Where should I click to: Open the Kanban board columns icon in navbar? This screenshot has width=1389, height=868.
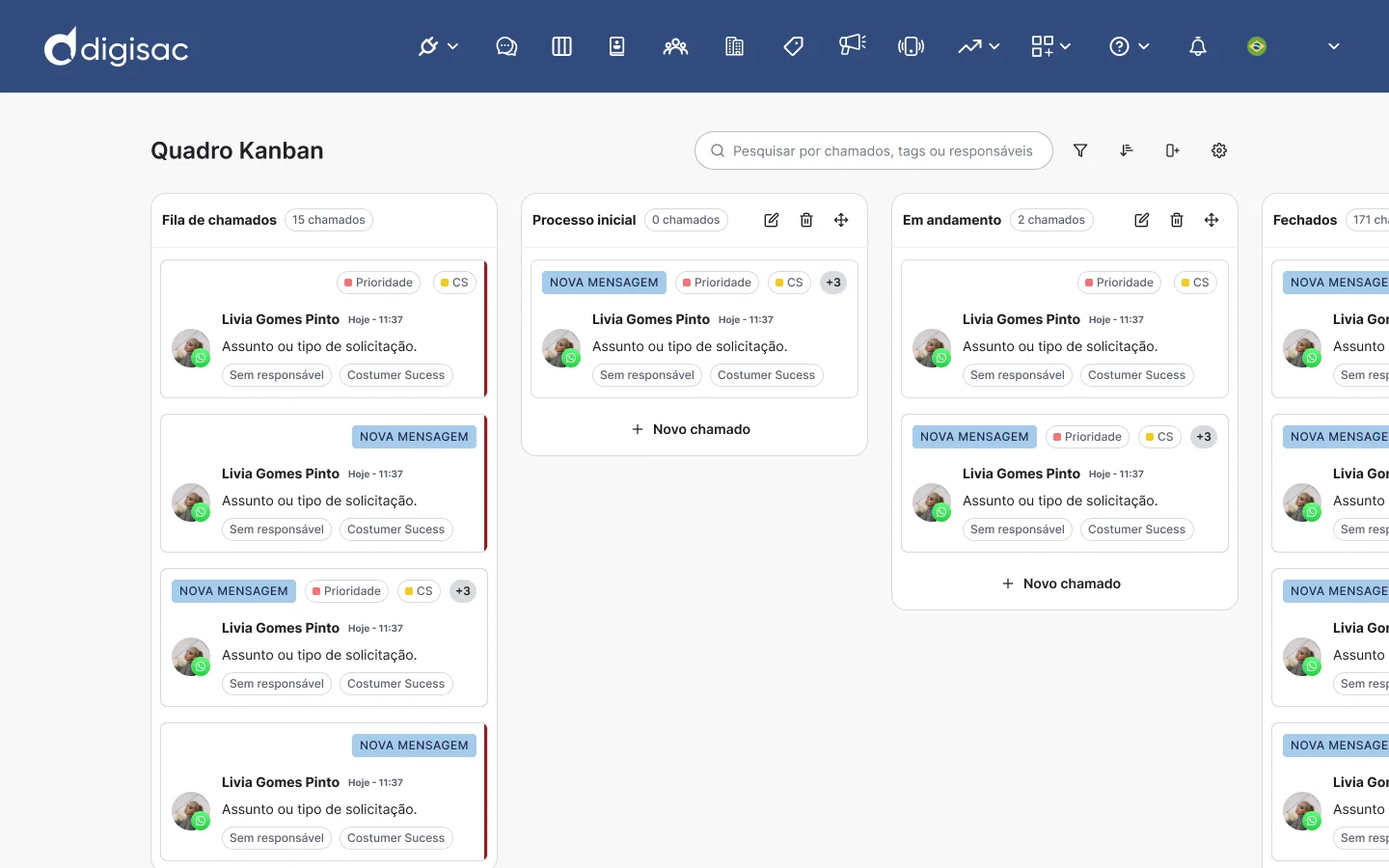[561, 46]
